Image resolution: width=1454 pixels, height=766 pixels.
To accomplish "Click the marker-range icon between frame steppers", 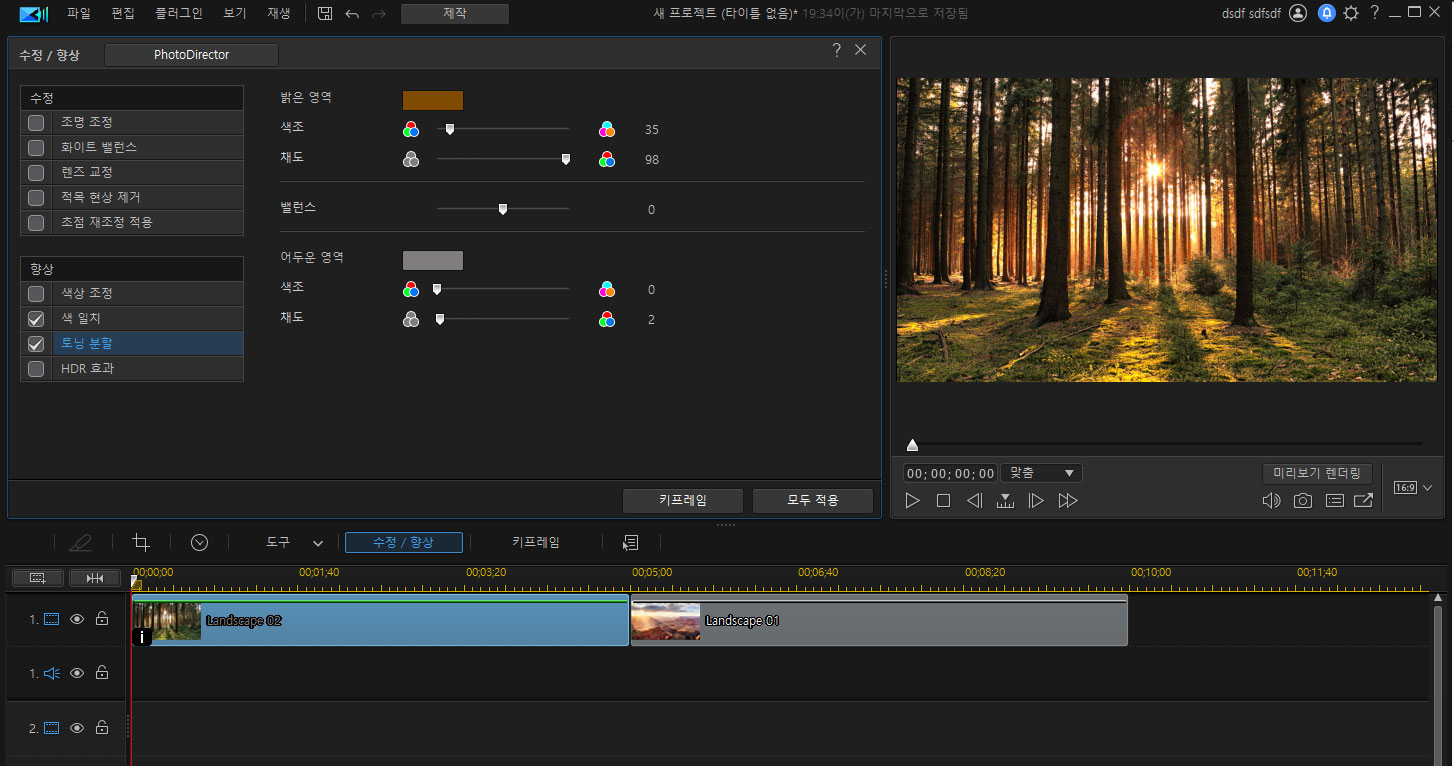I will click(x=1005, y=501).
